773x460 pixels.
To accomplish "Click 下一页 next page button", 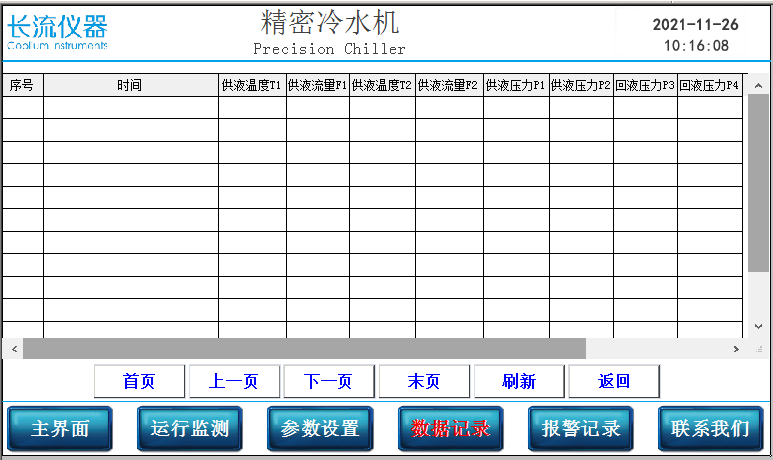I will point(328,381).
